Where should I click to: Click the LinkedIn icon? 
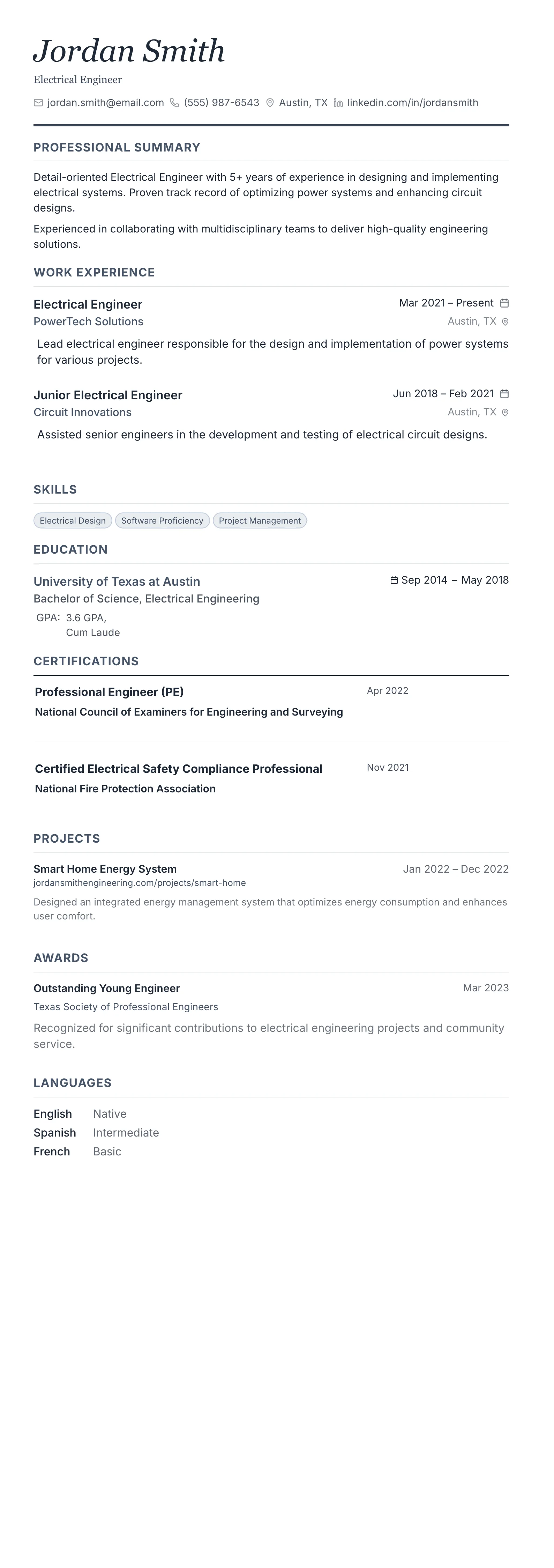[x=339, y=103]
